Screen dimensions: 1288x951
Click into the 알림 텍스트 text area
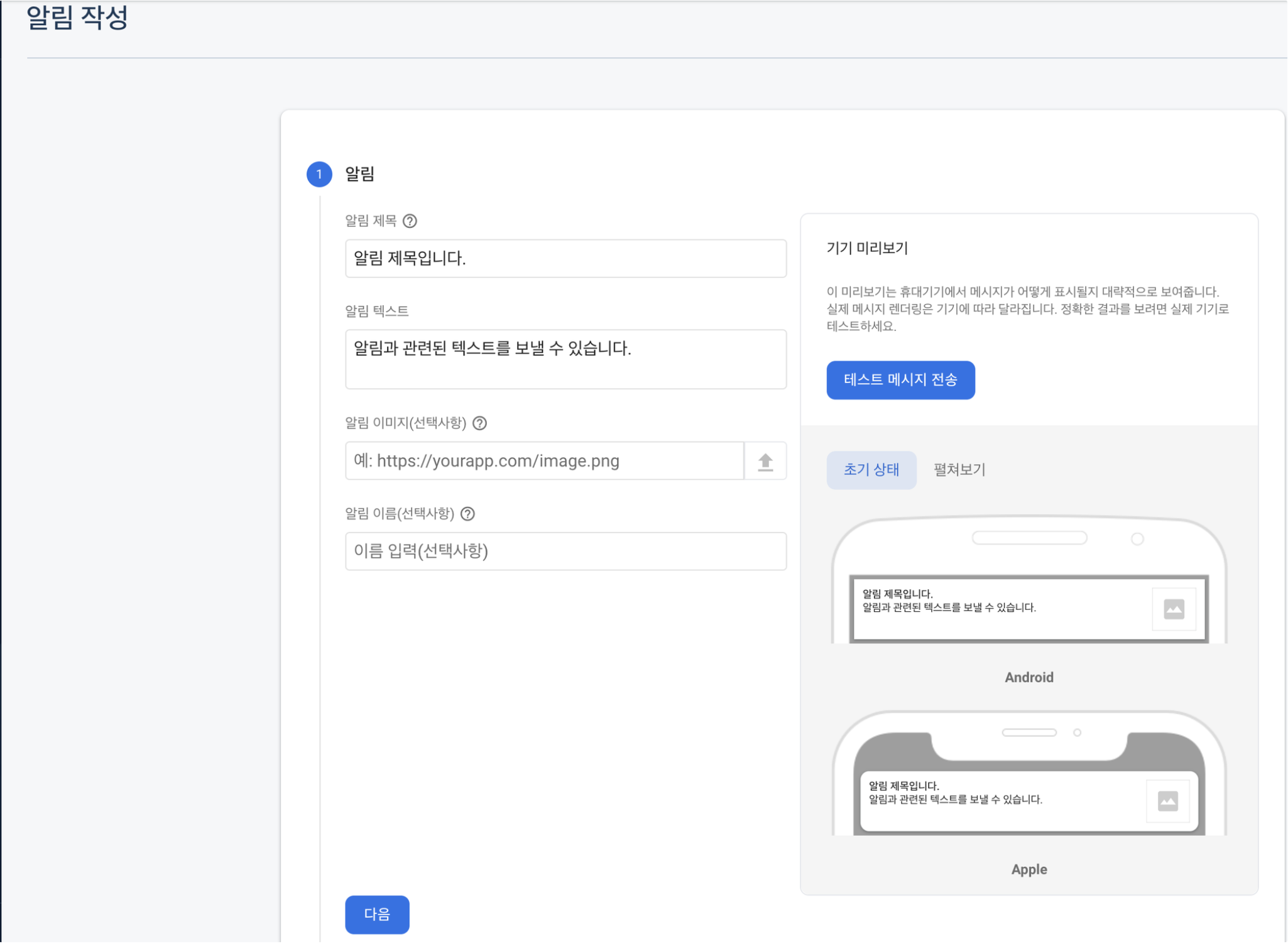[x=565, y=359]
